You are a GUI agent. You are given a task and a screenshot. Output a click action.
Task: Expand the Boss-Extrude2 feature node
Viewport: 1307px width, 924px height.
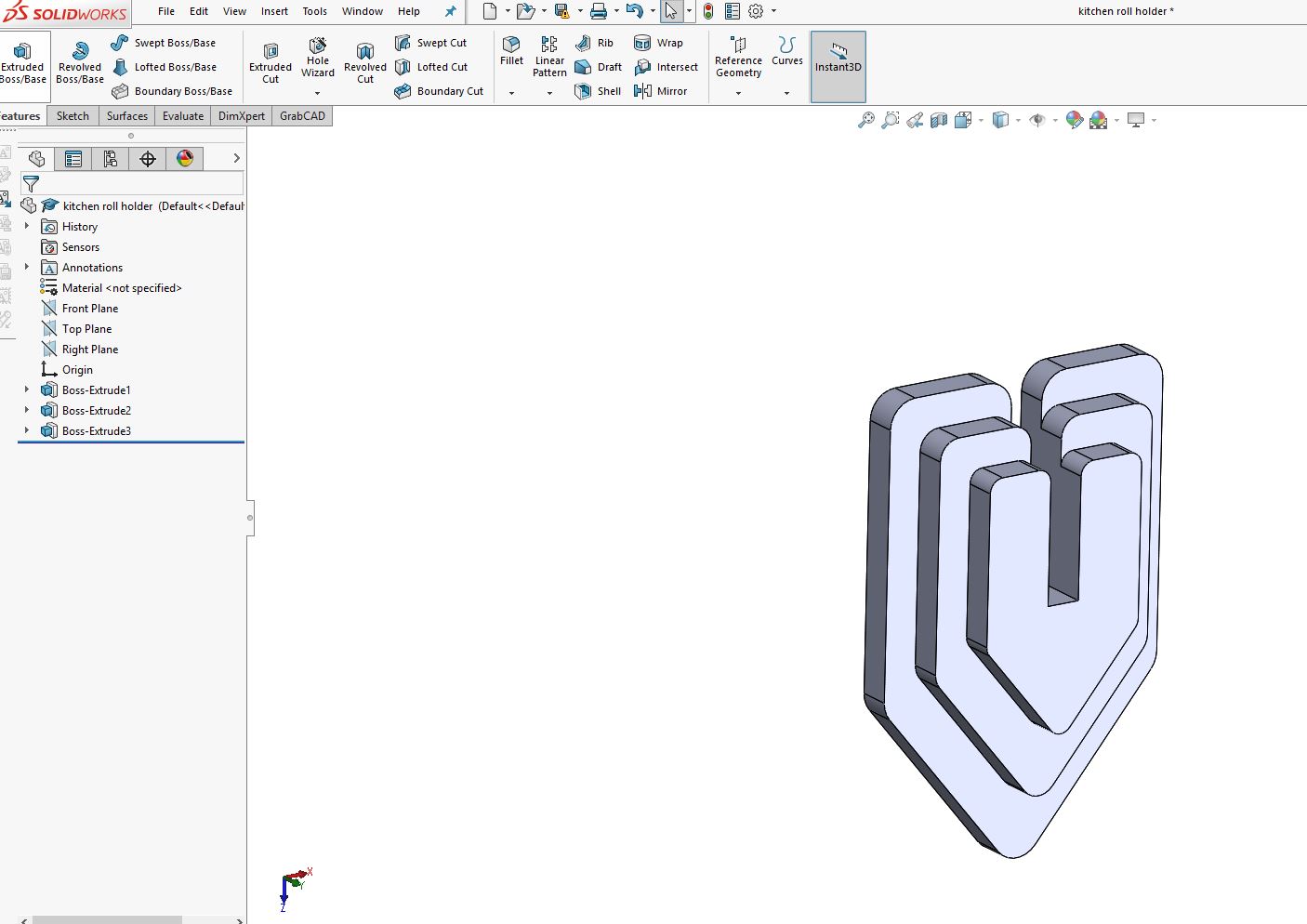coord(27,410)
